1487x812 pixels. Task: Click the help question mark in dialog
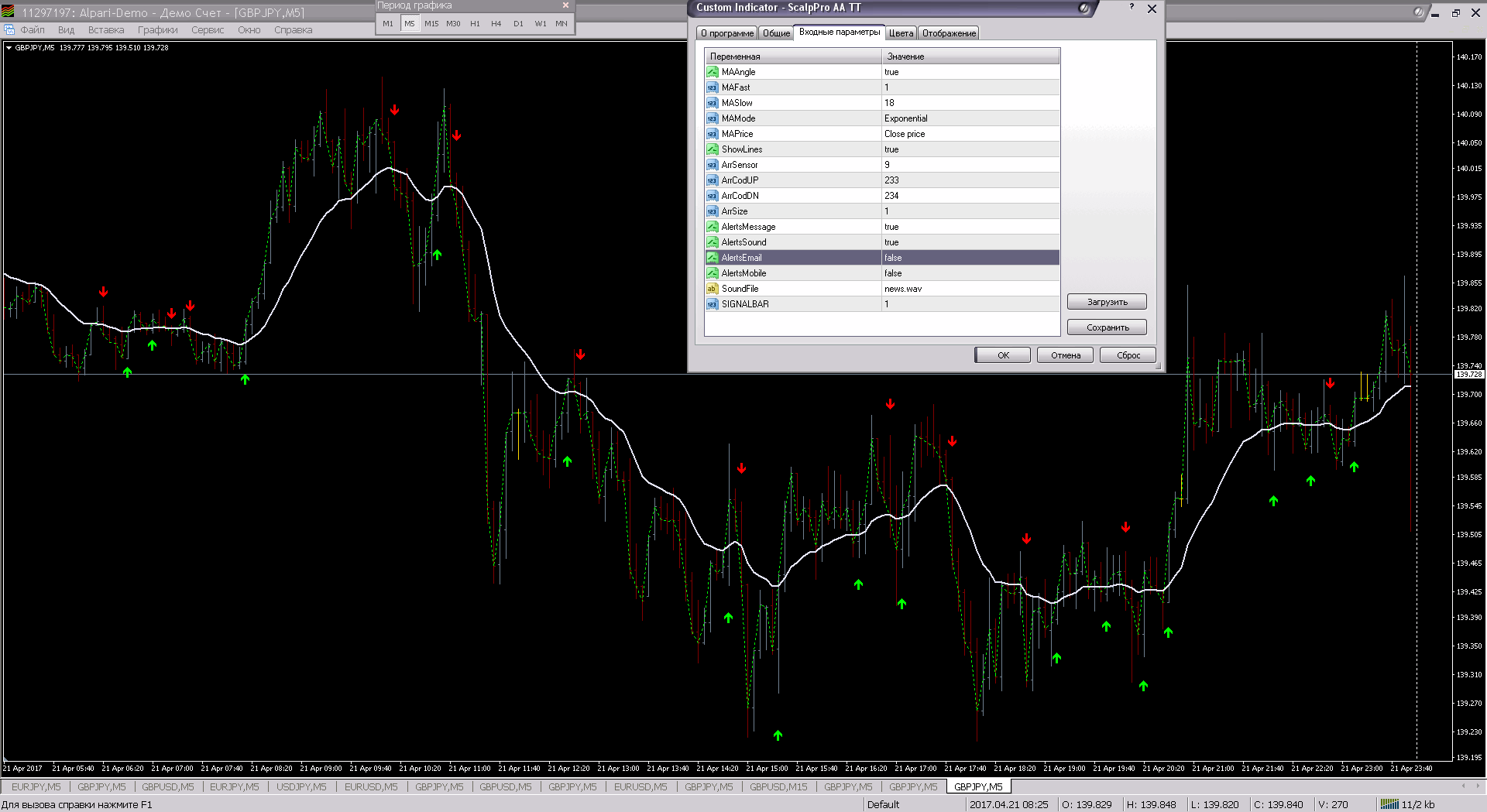[x=1132, y=8]
